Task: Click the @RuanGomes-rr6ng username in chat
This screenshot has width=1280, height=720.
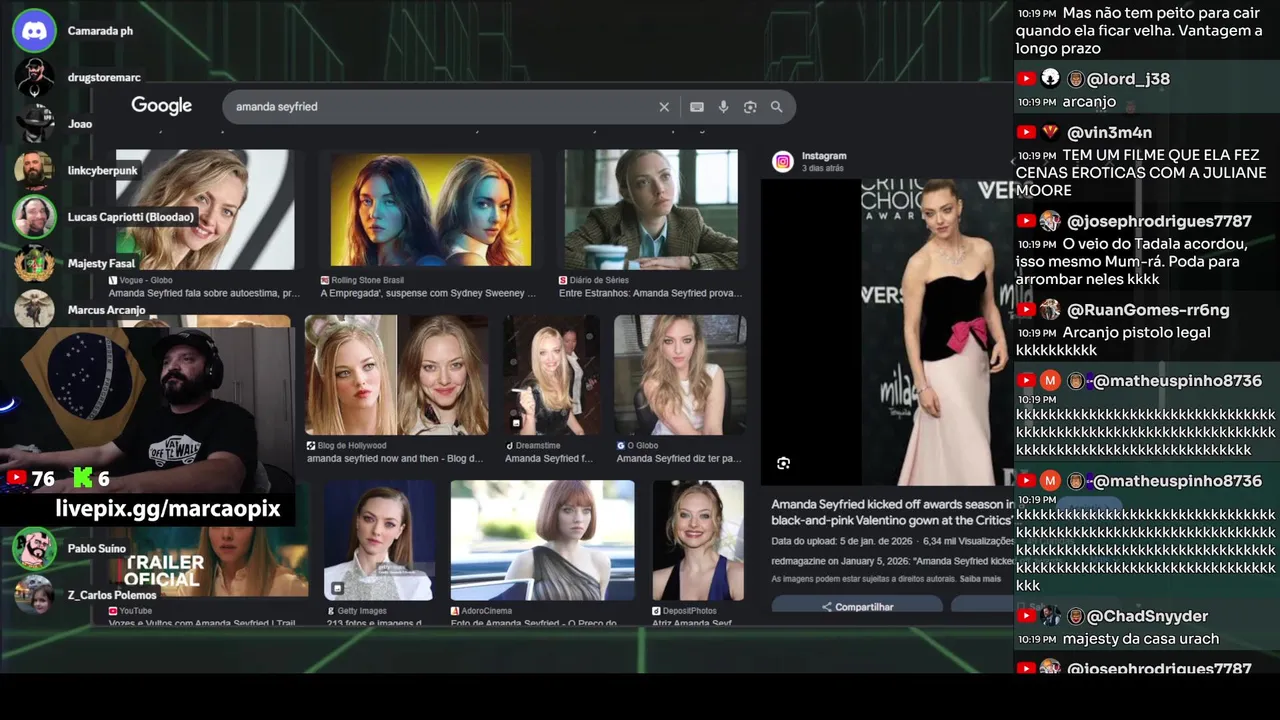Action: point(1148,310)
